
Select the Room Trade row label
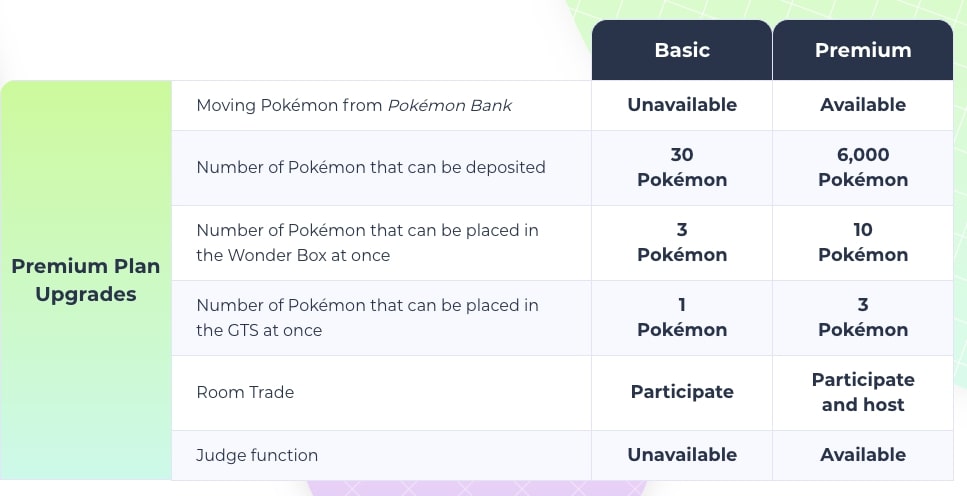(x=245, y=392)
